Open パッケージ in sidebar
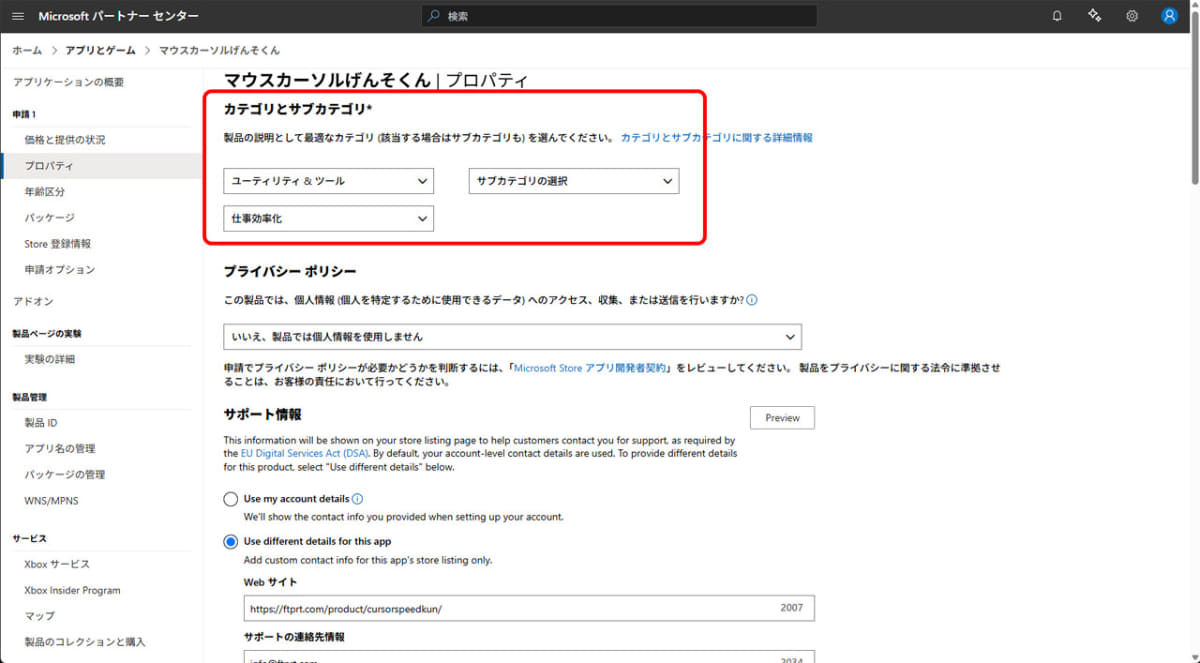The width and height of the screenshot is (1200, 663). [50, 218]
